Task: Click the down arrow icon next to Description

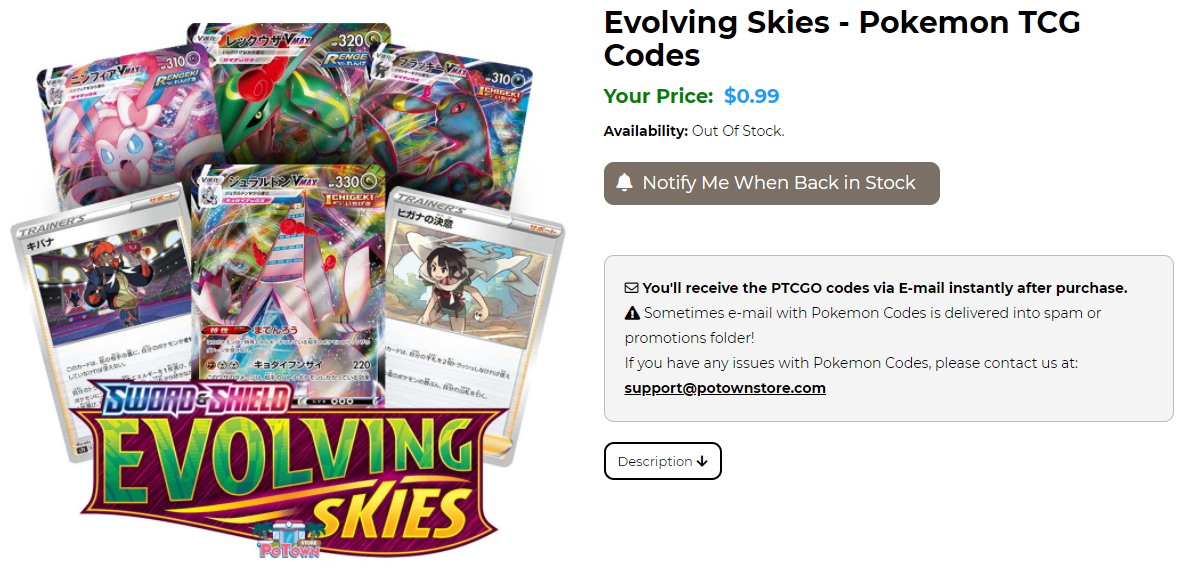Action: (x=702, y=461)
